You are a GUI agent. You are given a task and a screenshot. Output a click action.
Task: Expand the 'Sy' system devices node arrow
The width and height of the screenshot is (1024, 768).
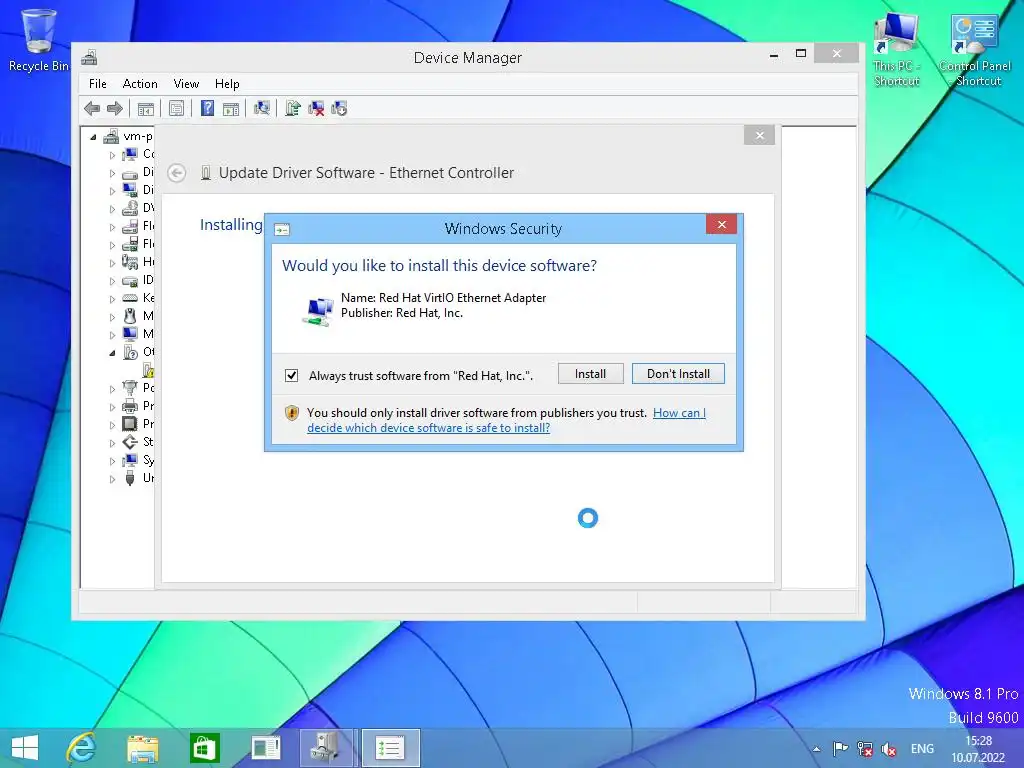(x=112, y=461)
